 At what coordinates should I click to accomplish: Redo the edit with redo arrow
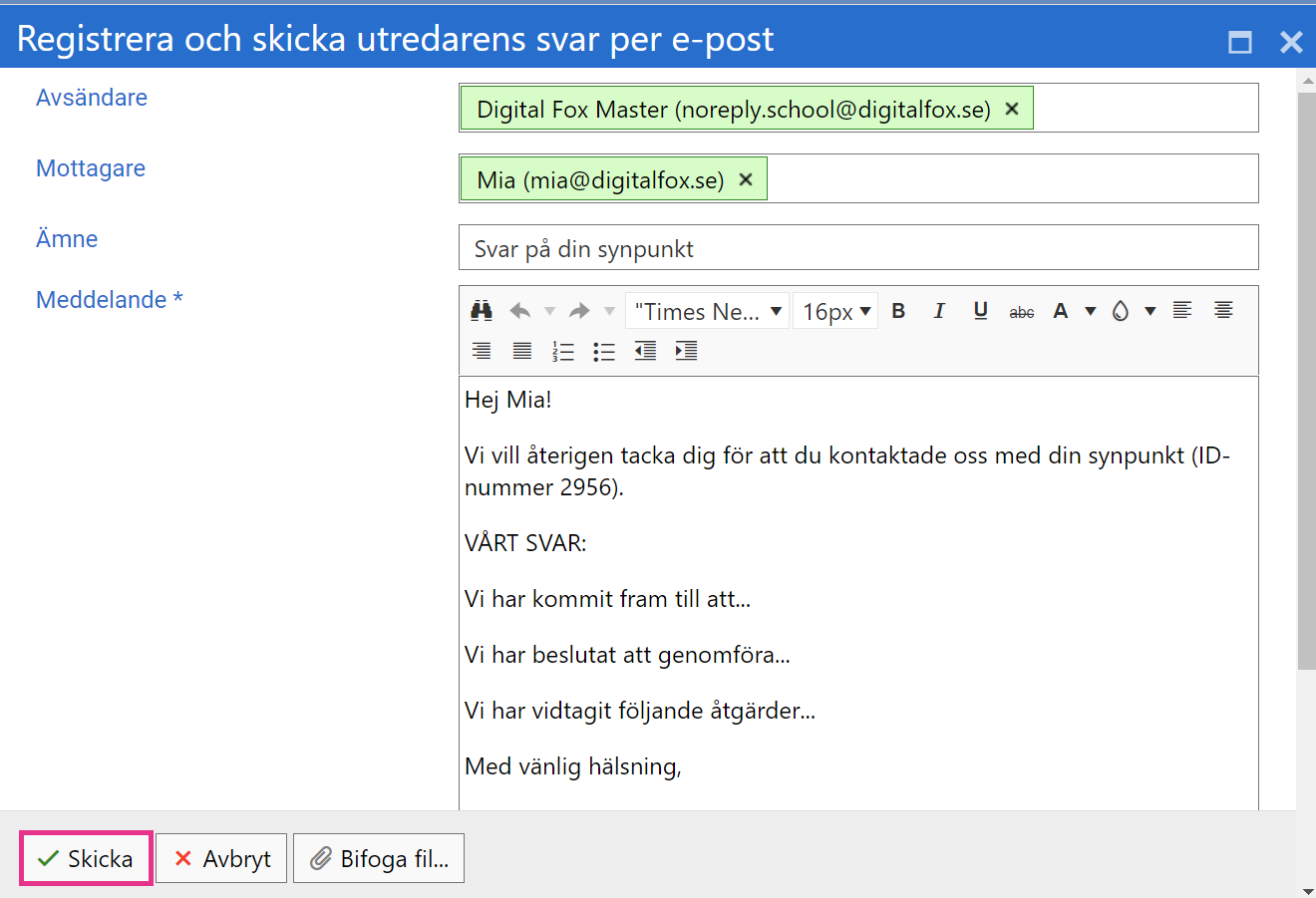coord(579,311)
